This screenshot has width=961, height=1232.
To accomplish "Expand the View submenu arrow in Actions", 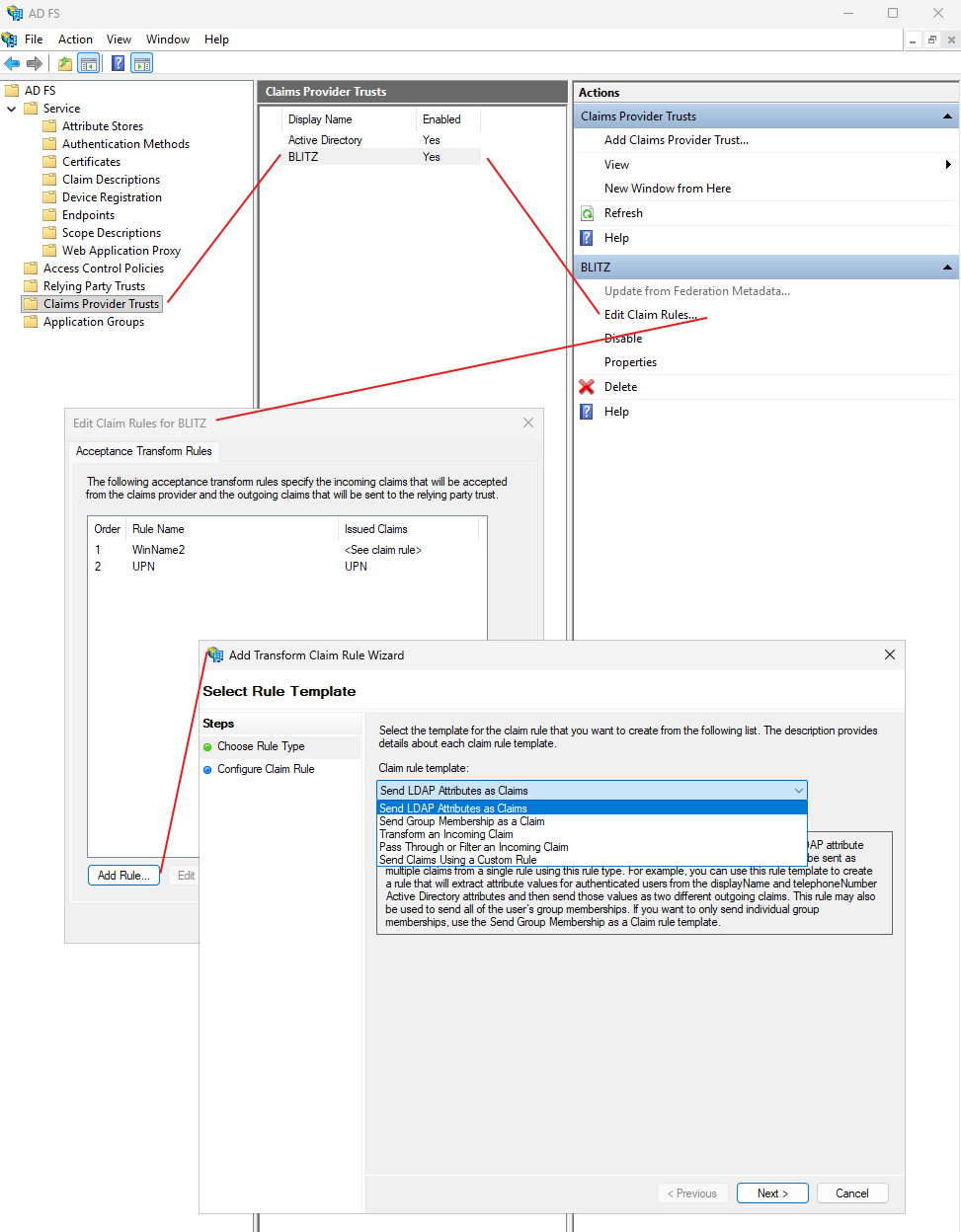I will [948, 165].
